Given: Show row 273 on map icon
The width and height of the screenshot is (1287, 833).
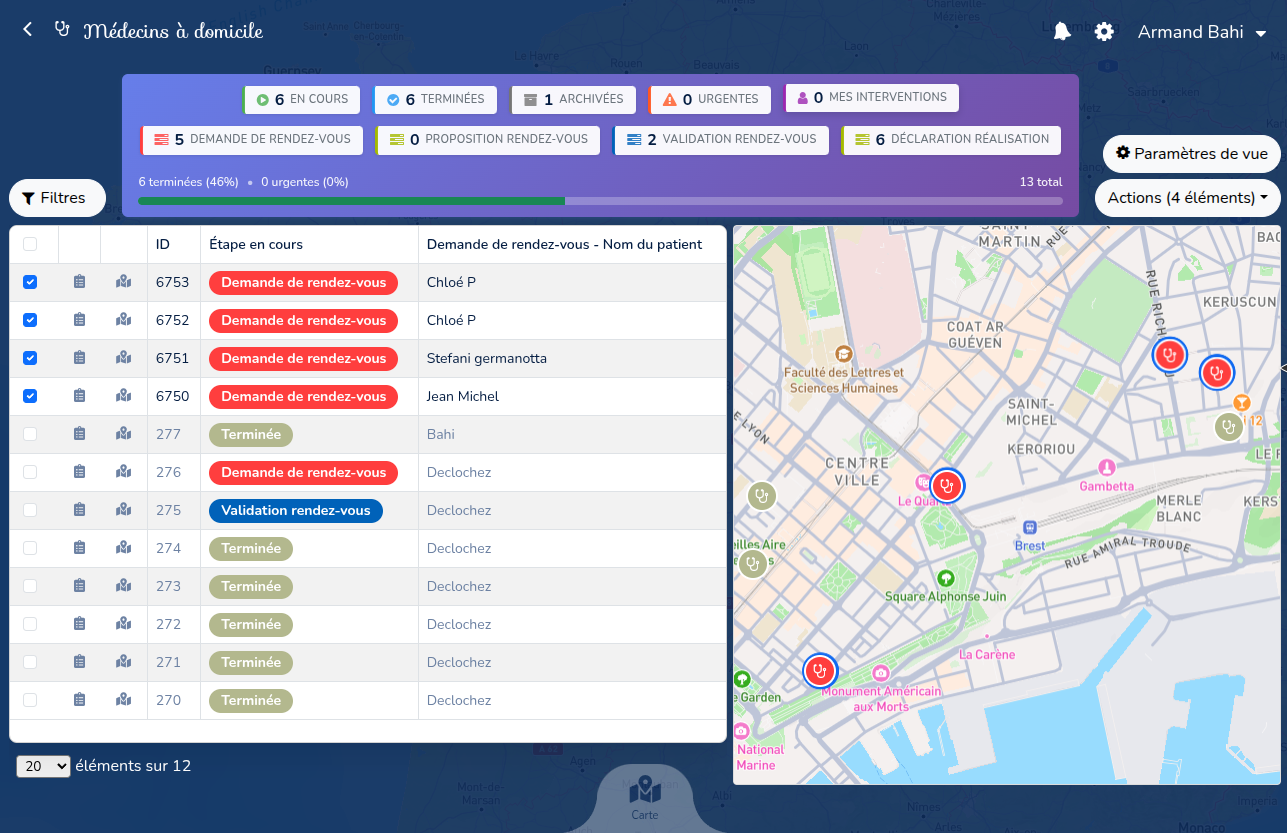Looking at the screenshot, I should (x=123, y=586).
